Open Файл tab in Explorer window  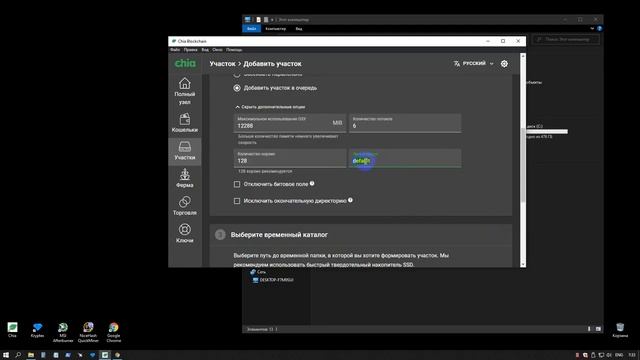pos(251,29)
